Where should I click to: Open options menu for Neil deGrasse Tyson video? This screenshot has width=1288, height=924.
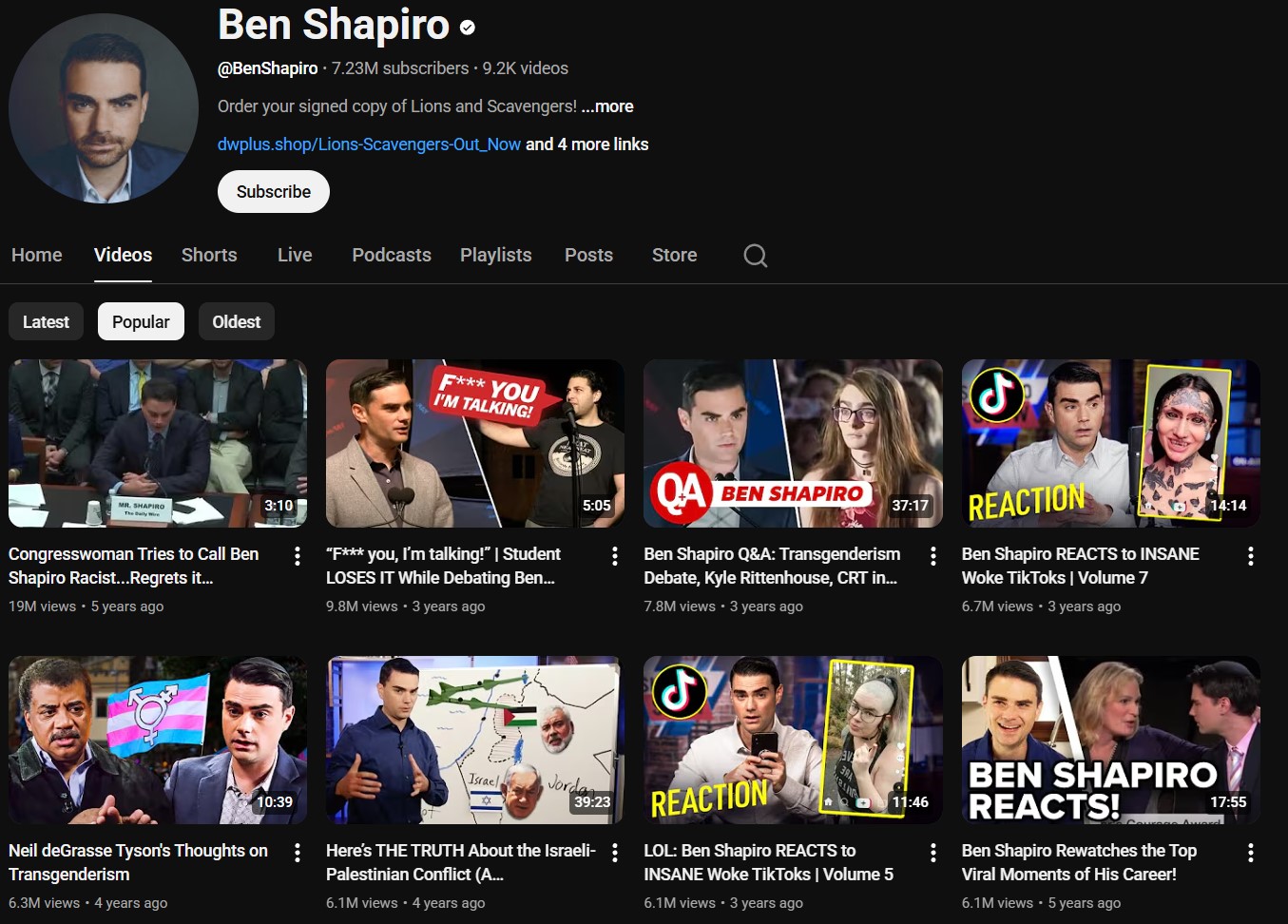point(298,853)
